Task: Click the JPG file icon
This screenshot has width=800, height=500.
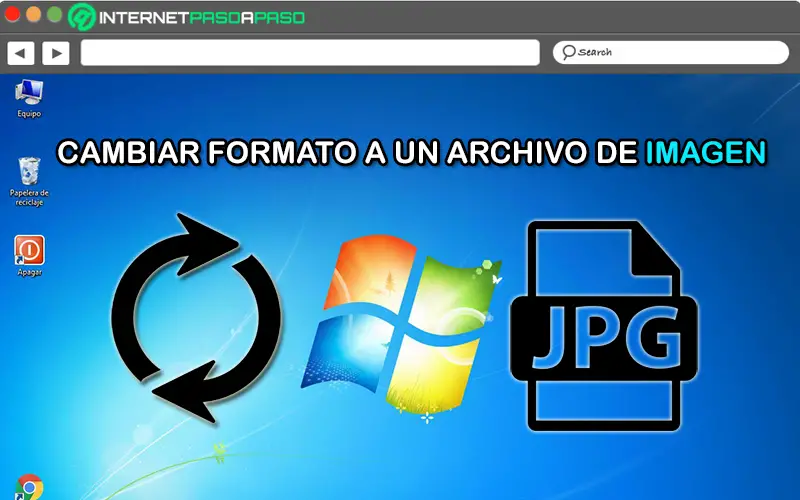Action: coord(604,326)
